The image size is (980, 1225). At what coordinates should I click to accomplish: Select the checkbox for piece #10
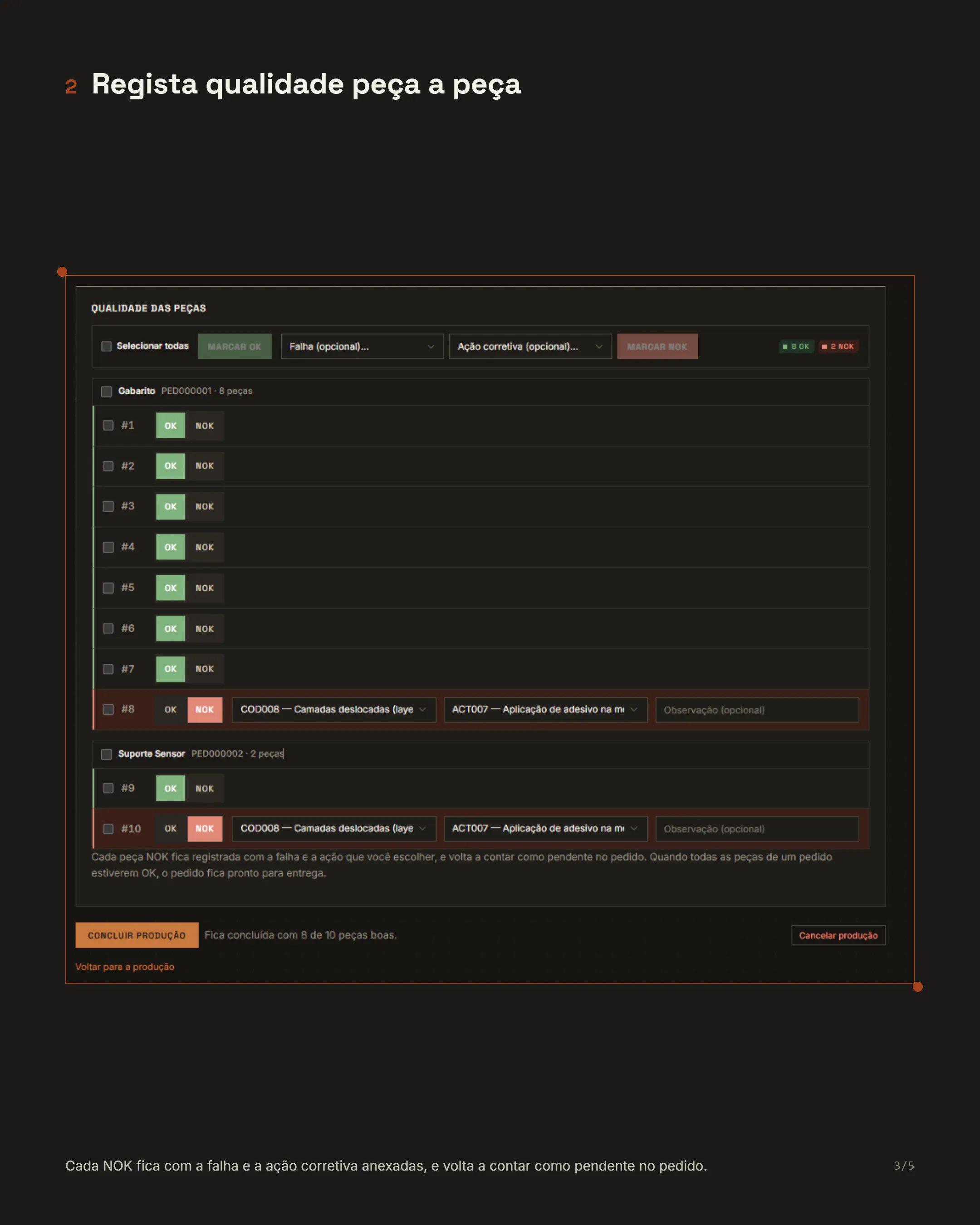click(x=108, y=828)
